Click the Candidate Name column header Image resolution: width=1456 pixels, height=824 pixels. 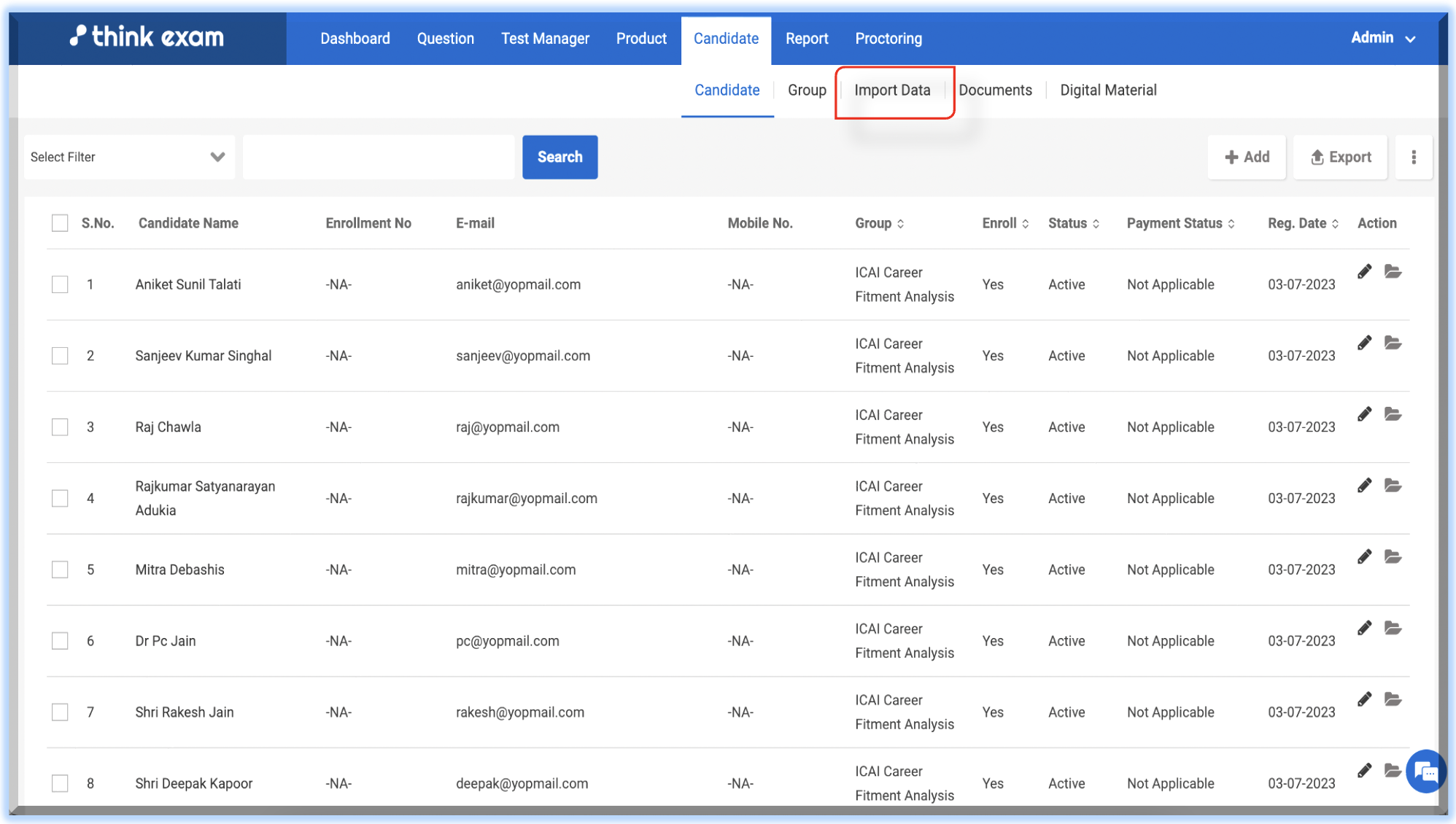point(188,223)
